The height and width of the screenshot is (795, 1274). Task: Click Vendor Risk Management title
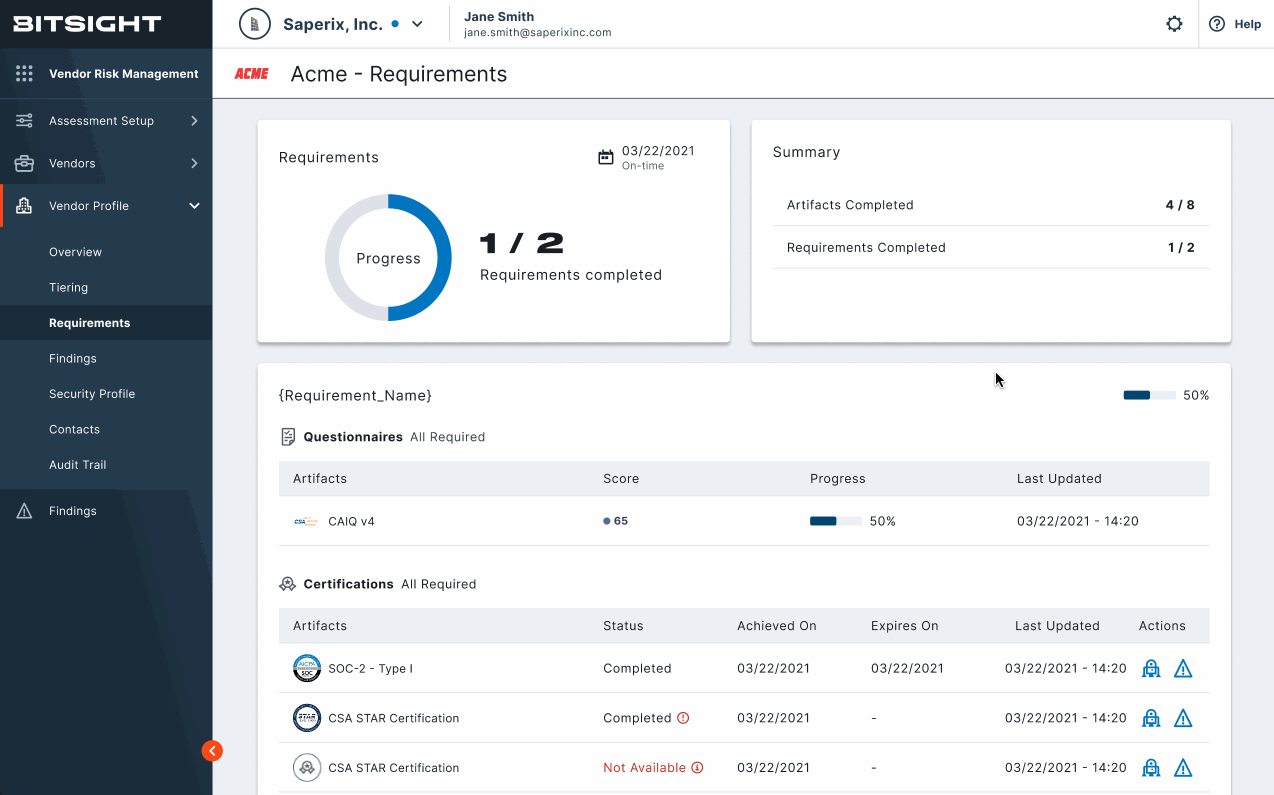tap(124, 74)
